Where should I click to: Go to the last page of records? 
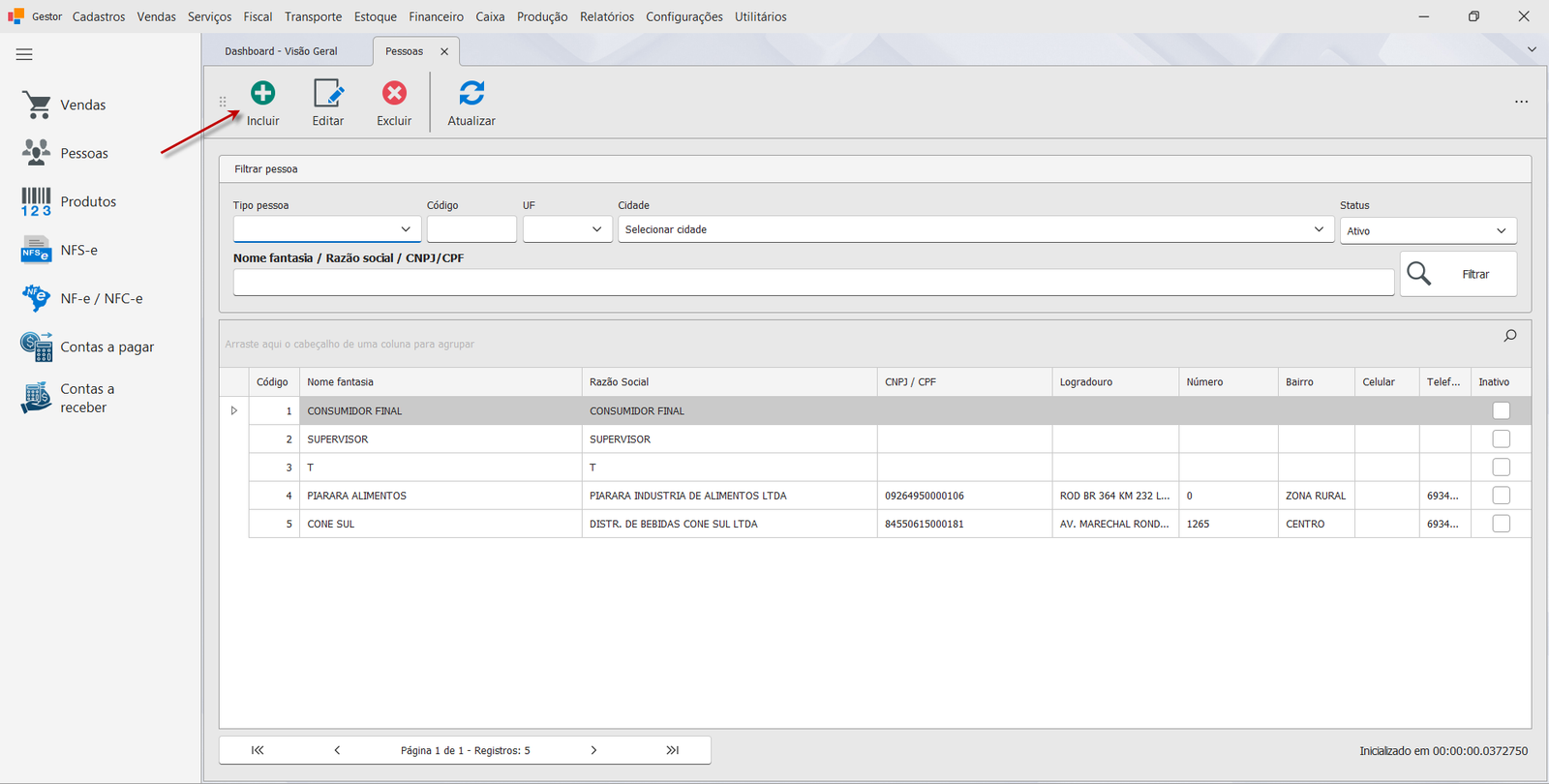coord(673,750)
